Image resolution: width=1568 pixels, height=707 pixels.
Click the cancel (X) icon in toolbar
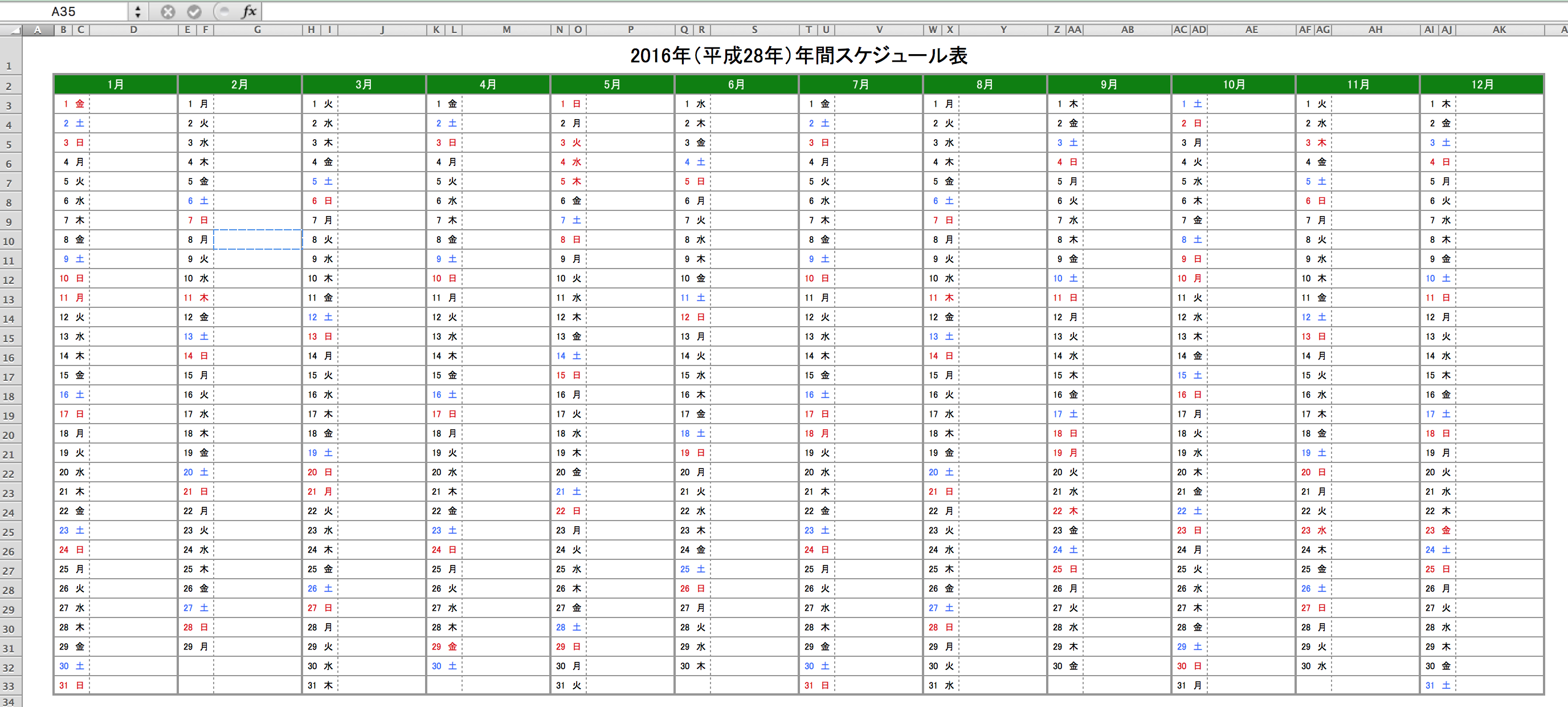point(163,12)
